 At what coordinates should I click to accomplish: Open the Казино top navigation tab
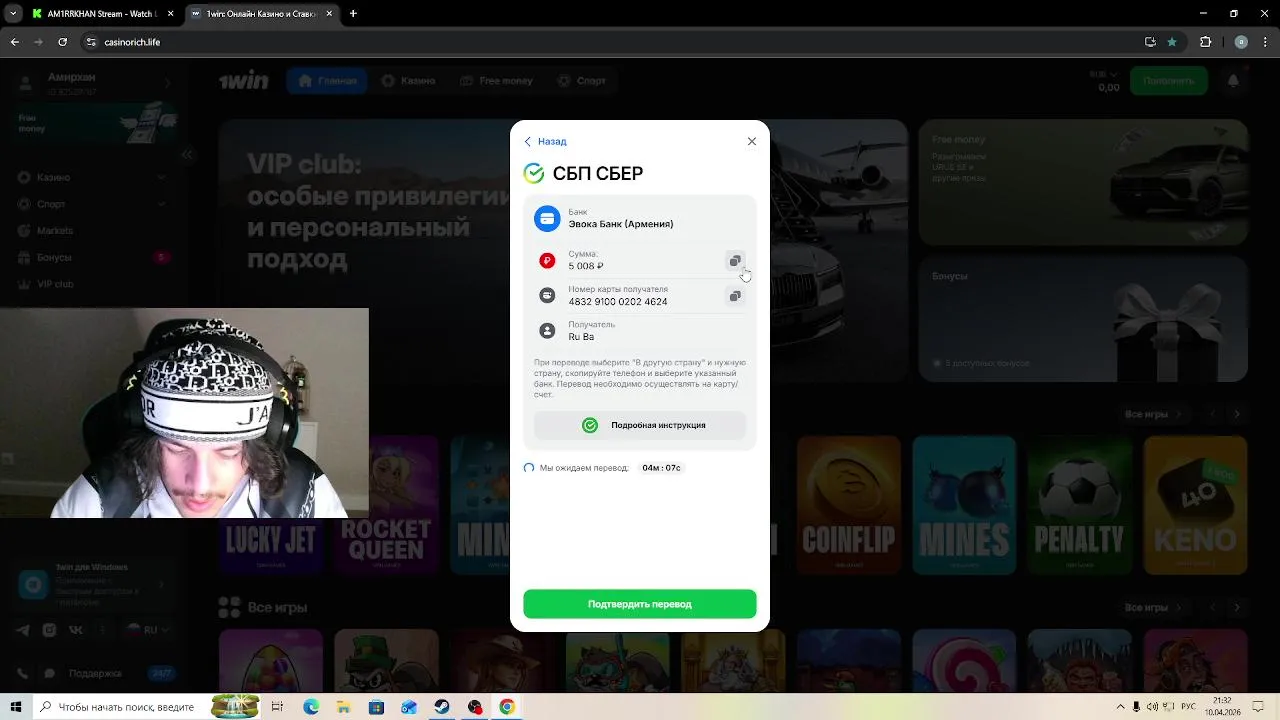[408, 80]
